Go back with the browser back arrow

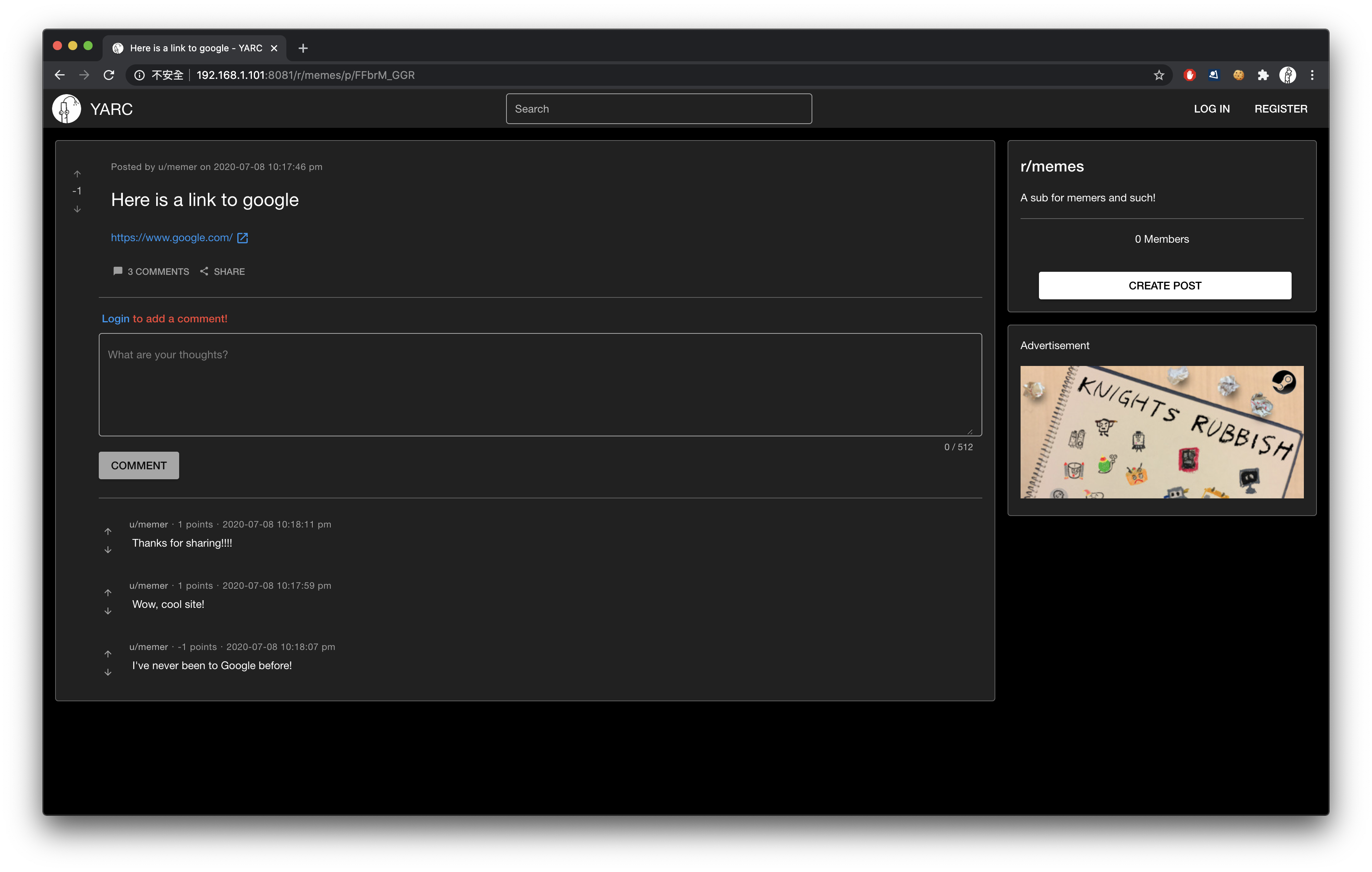point(60,75)
